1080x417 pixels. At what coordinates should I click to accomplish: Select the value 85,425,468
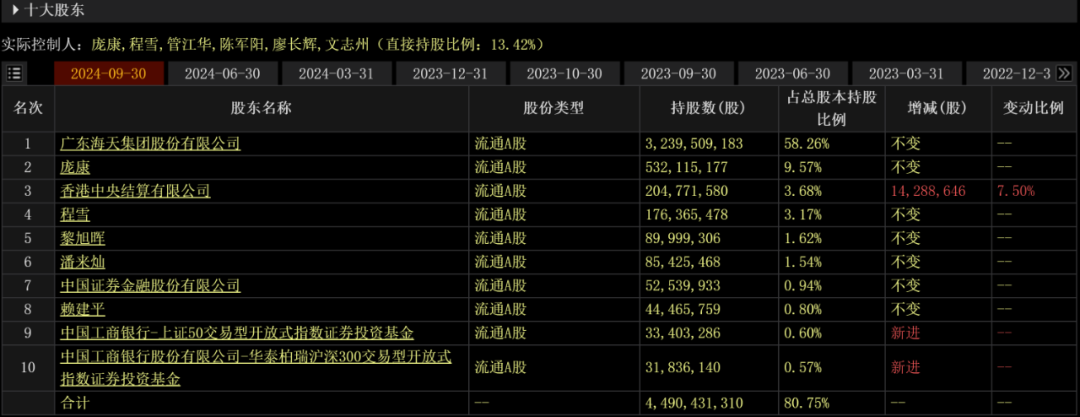(683, 262)
